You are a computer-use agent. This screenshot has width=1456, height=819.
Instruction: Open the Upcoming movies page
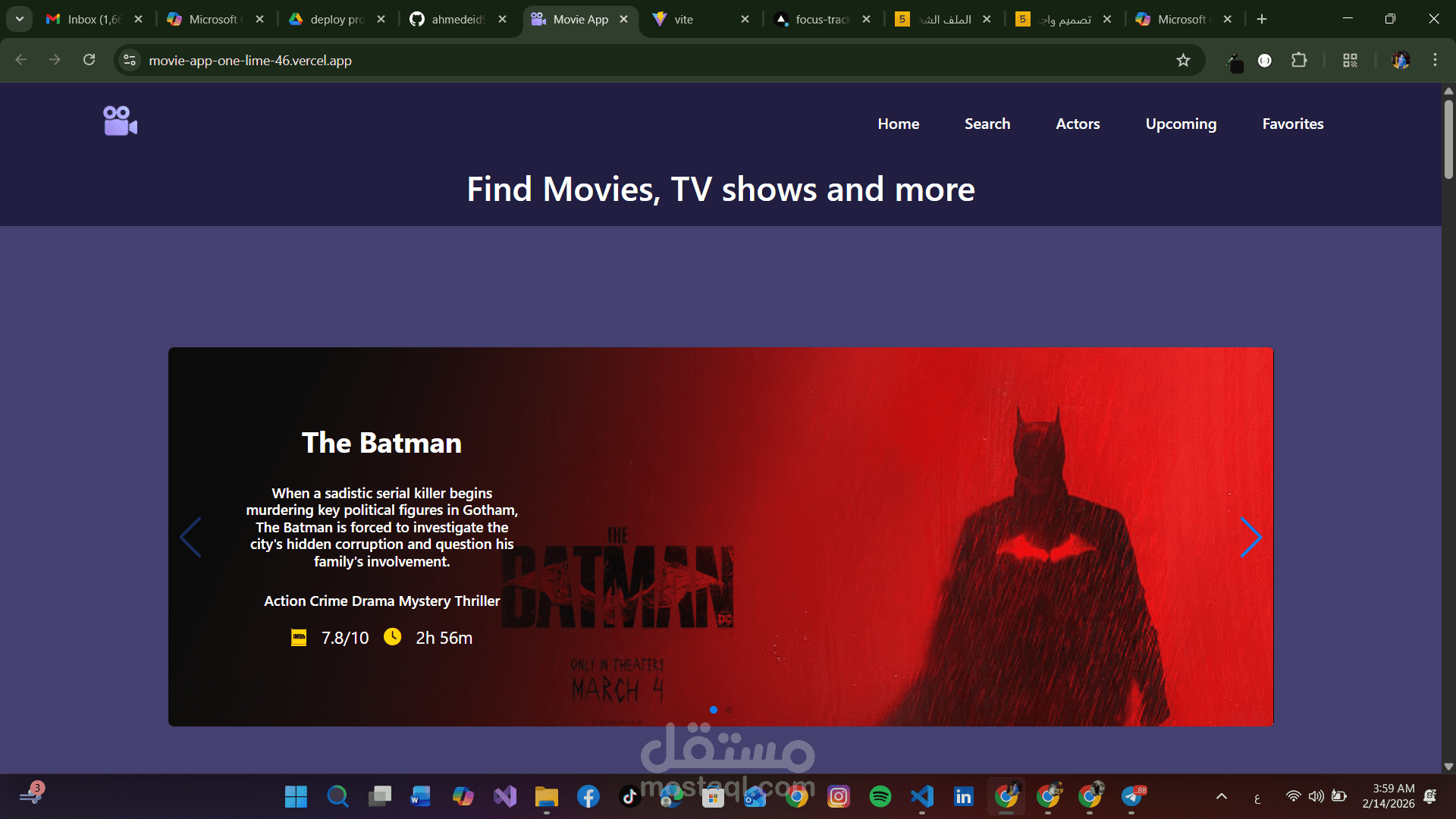click(1181, 124)
